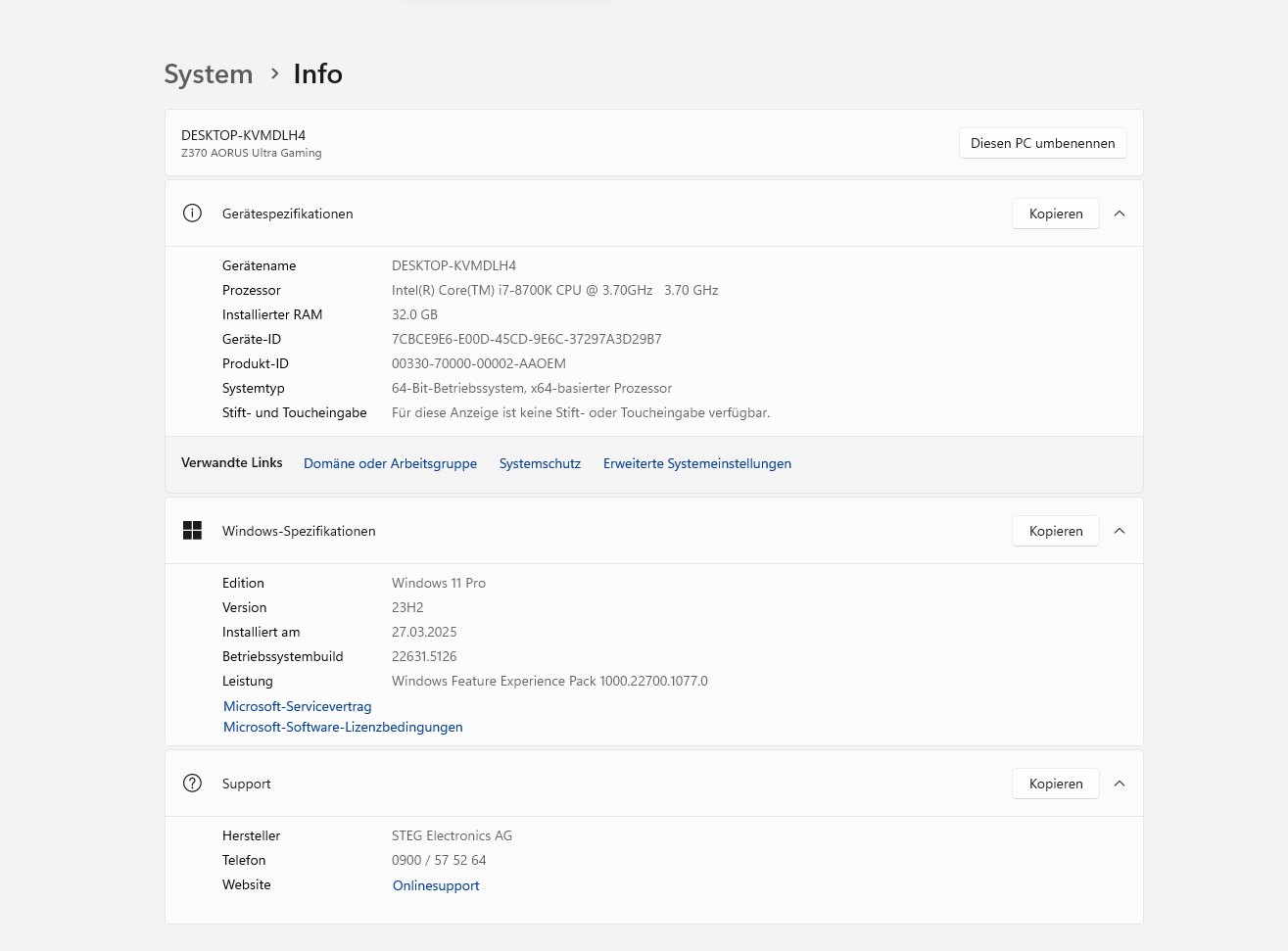1288x951 pixels.
Task: Click the Prozessor label
Action: click(251, 290)
